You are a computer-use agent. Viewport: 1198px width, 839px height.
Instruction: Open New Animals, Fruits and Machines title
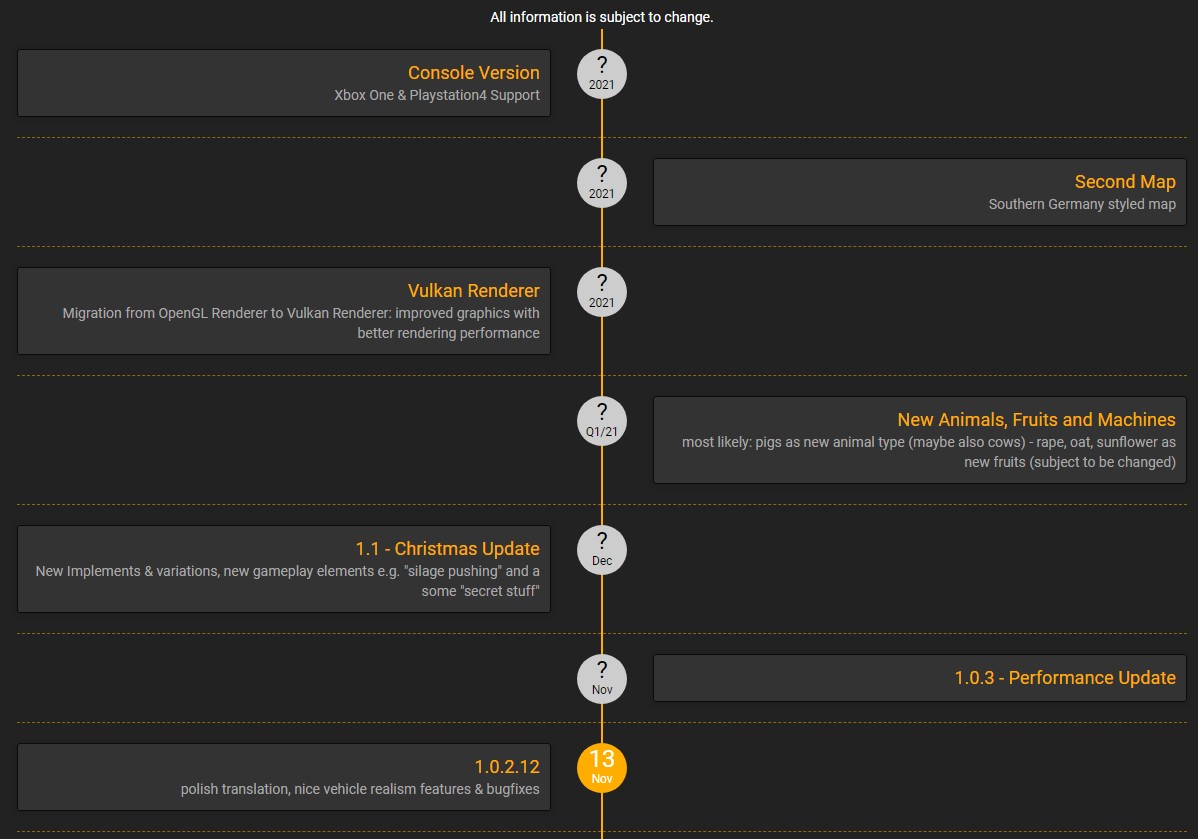[1036, 420]
